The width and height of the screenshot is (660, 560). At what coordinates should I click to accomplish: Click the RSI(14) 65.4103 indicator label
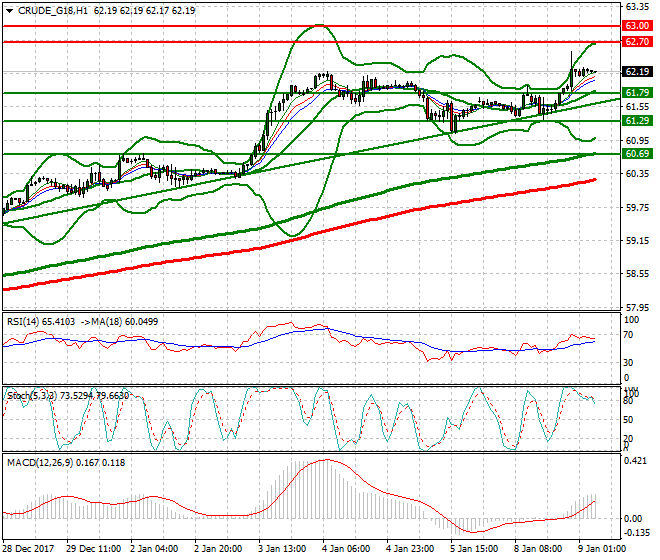tap(41, 322)
